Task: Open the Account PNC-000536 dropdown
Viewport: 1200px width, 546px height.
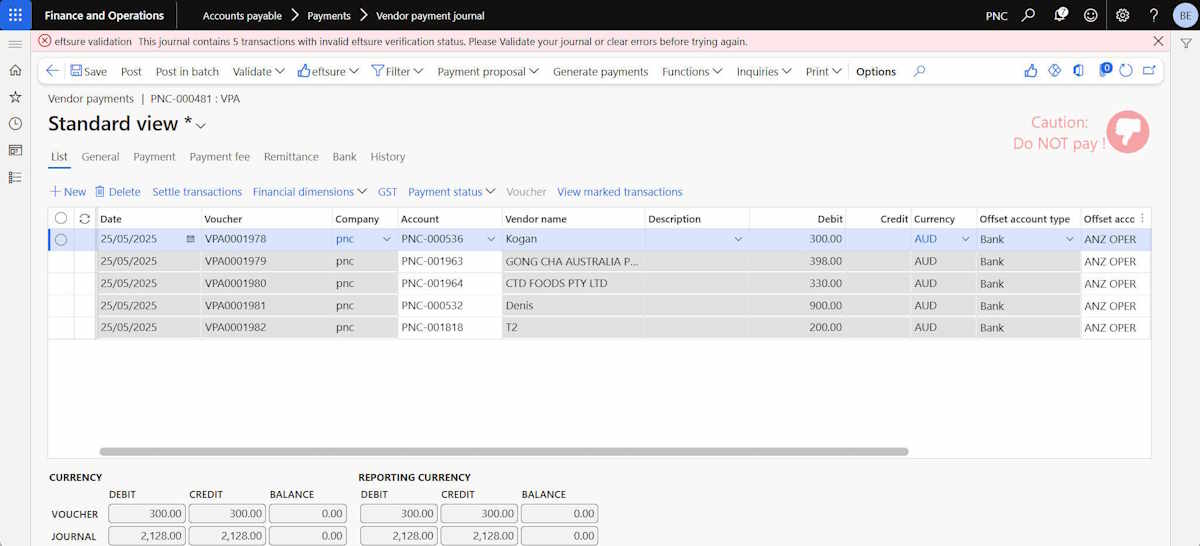Action: (491, 240)
